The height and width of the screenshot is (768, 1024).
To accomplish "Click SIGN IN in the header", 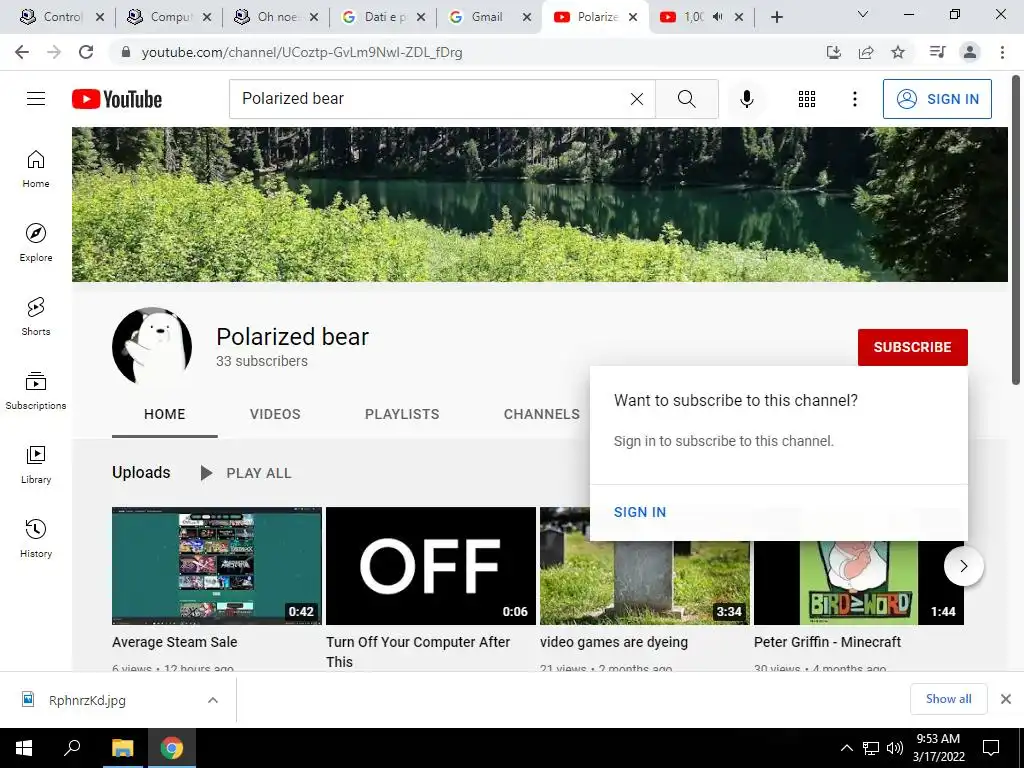I will click(937, 99).
